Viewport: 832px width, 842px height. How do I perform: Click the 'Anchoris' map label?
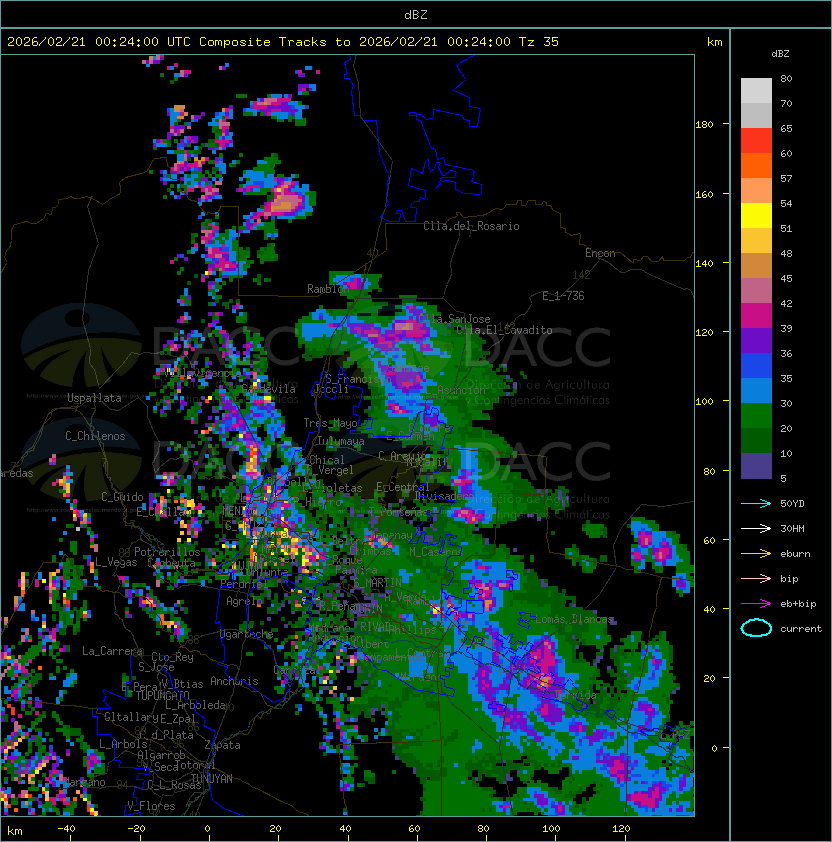click(234, 681)
